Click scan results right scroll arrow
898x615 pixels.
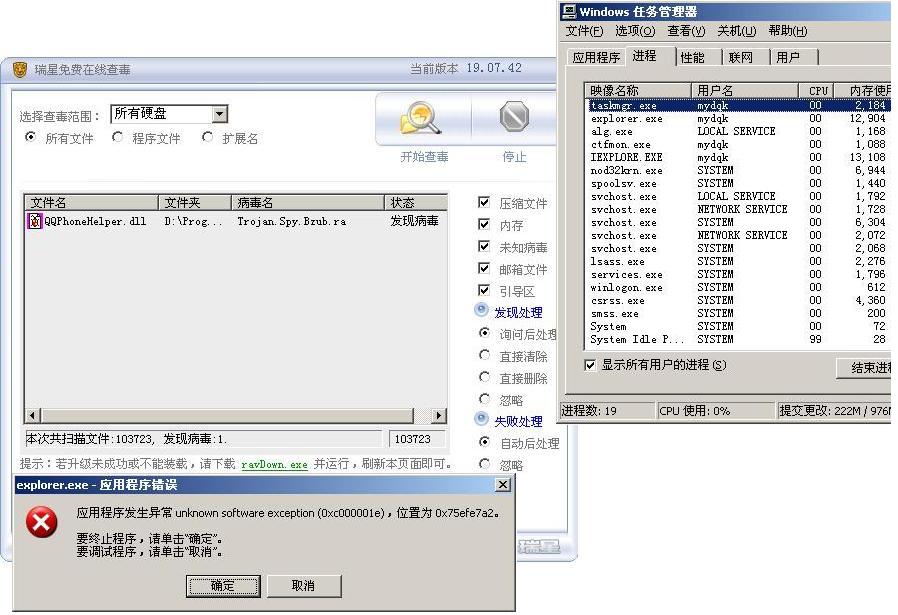(439, 416)
